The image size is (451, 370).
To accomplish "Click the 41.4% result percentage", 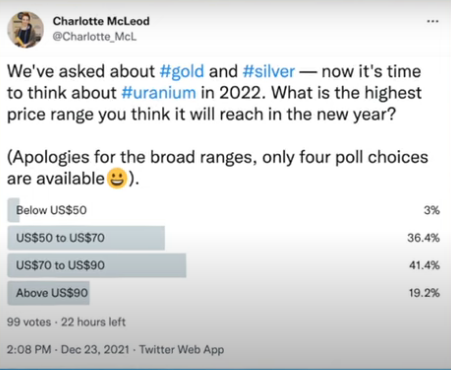I will tap(424, 265).
